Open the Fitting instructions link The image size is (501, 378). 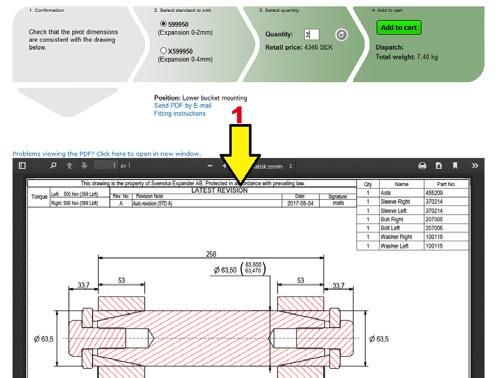coord(180,114)
